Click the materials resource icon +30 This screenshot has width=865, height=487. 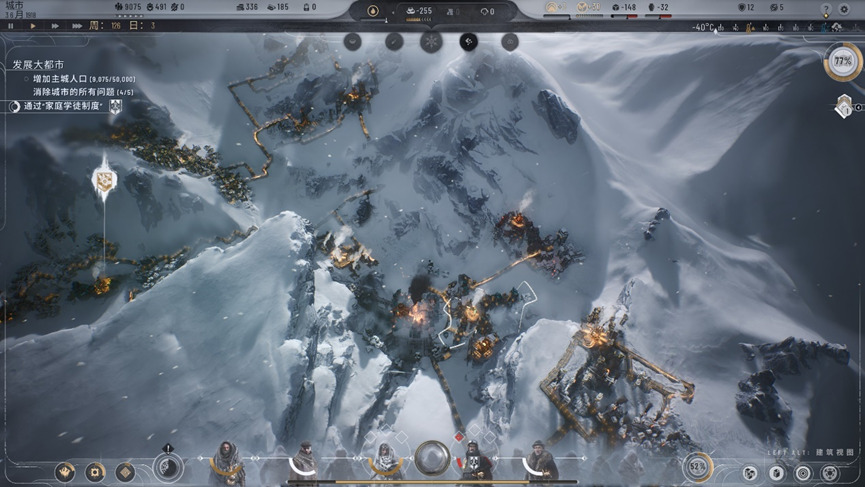point(588,8)
